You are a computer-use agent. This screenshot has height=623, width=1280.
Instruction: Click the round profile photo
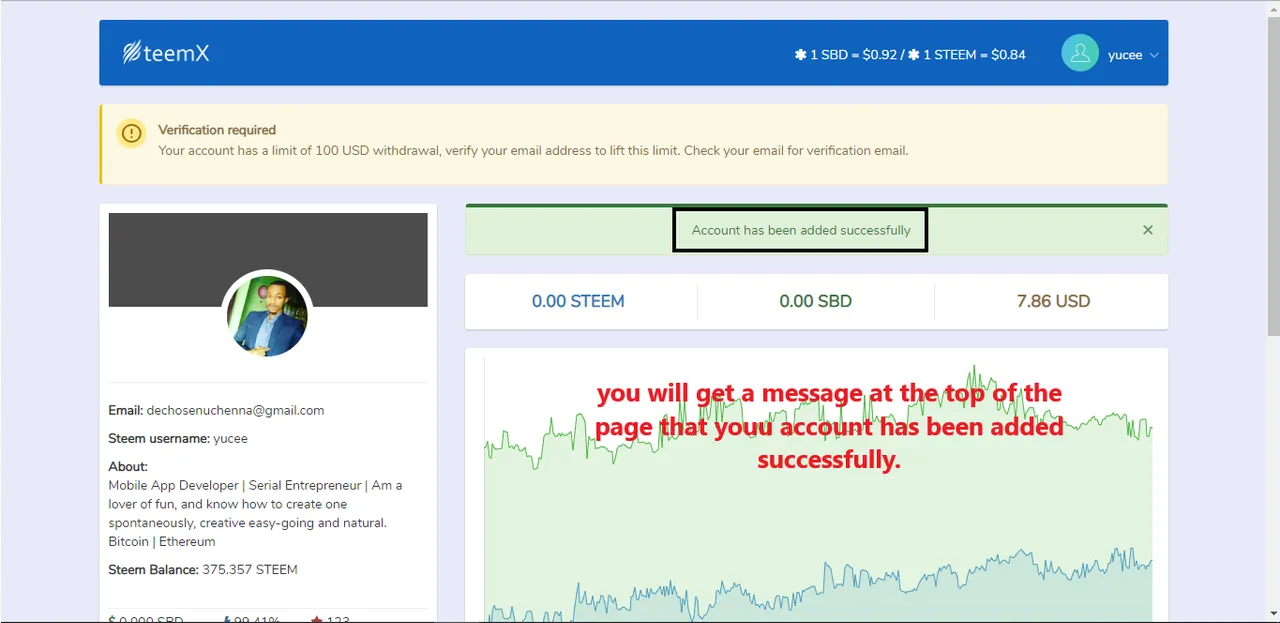[267, 316]
